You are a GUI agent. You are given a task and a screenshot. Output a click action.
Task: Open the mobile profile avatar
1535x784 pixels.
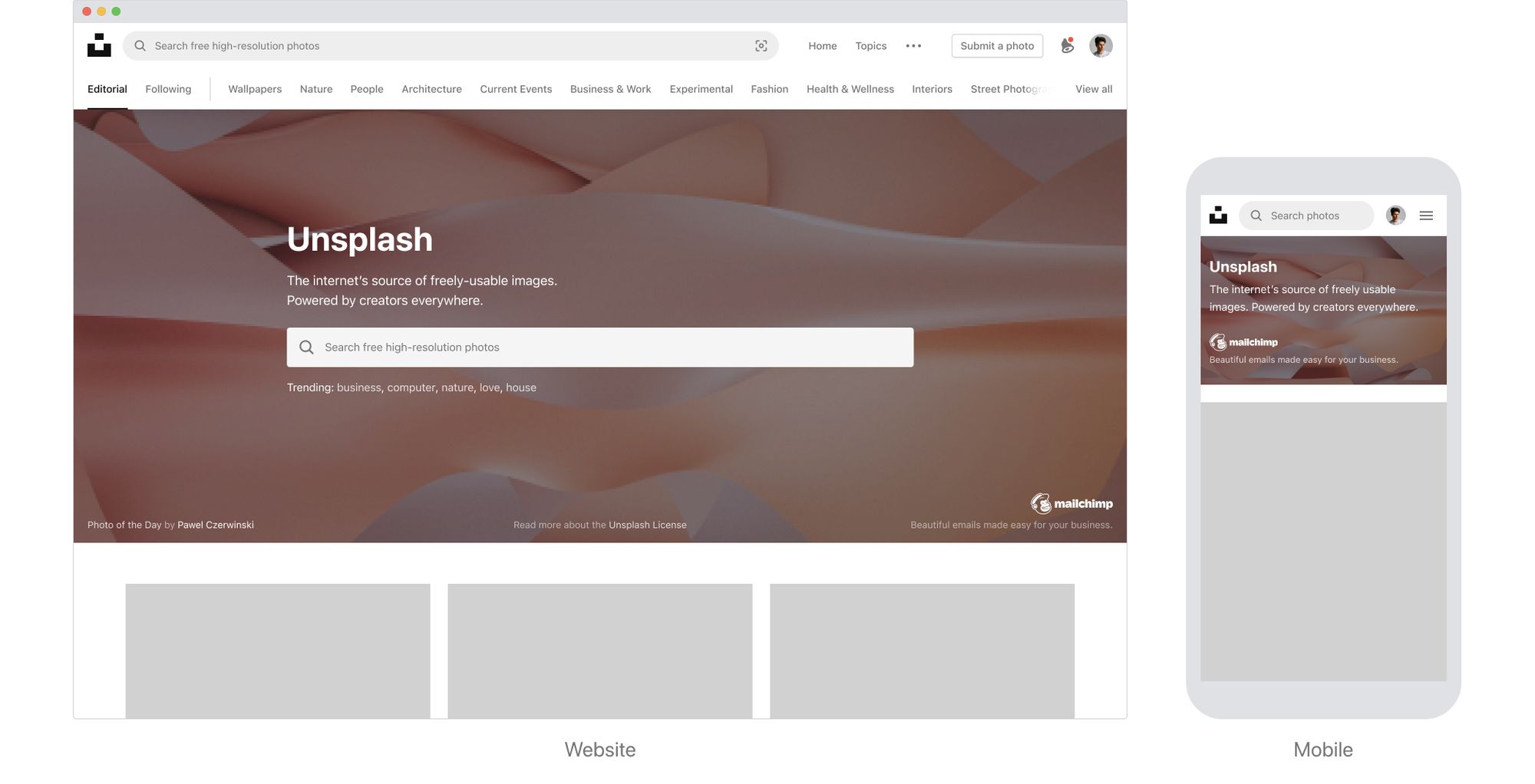pos(1395,216)
